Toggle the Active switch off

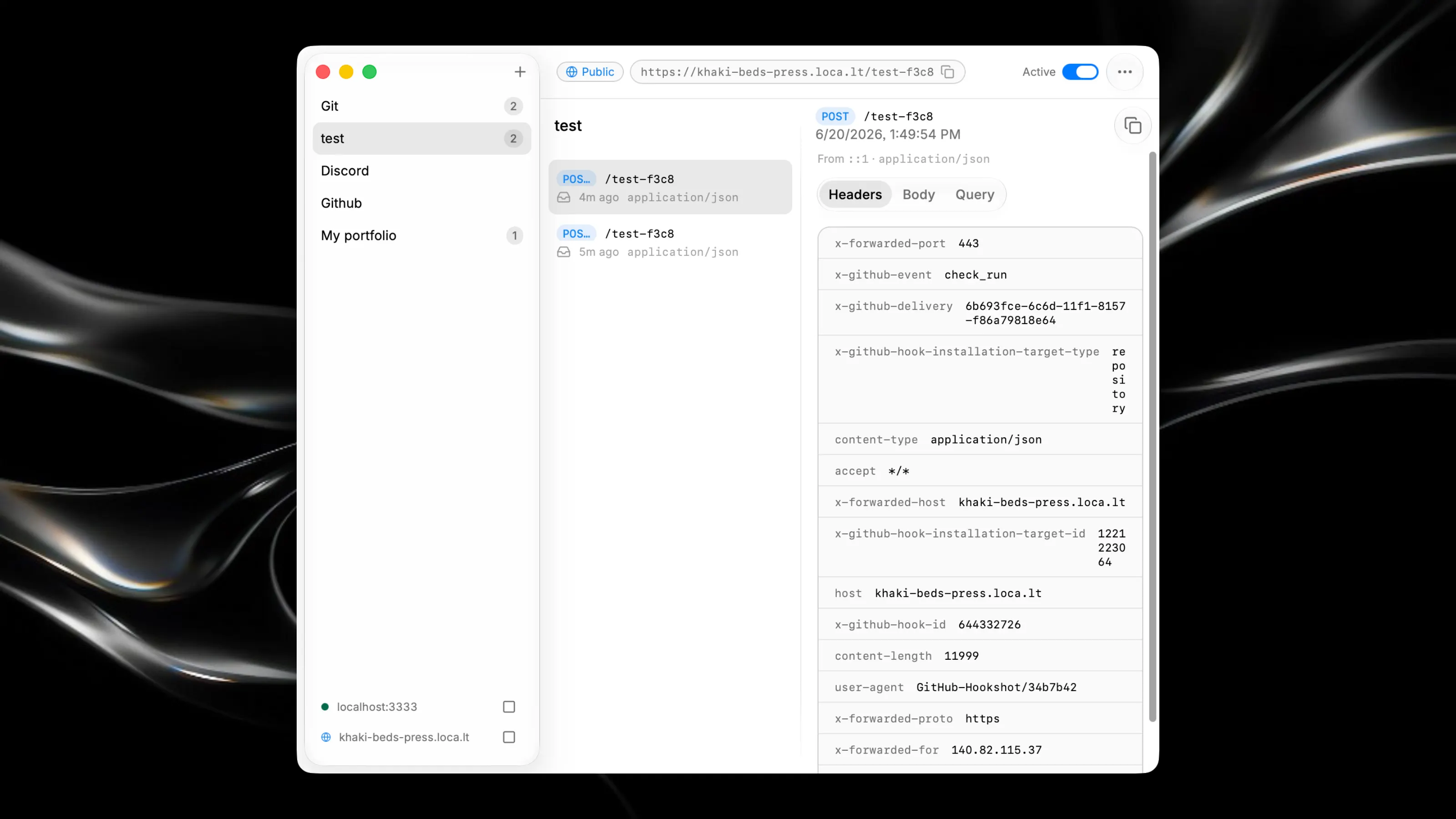click(1080, 72)
